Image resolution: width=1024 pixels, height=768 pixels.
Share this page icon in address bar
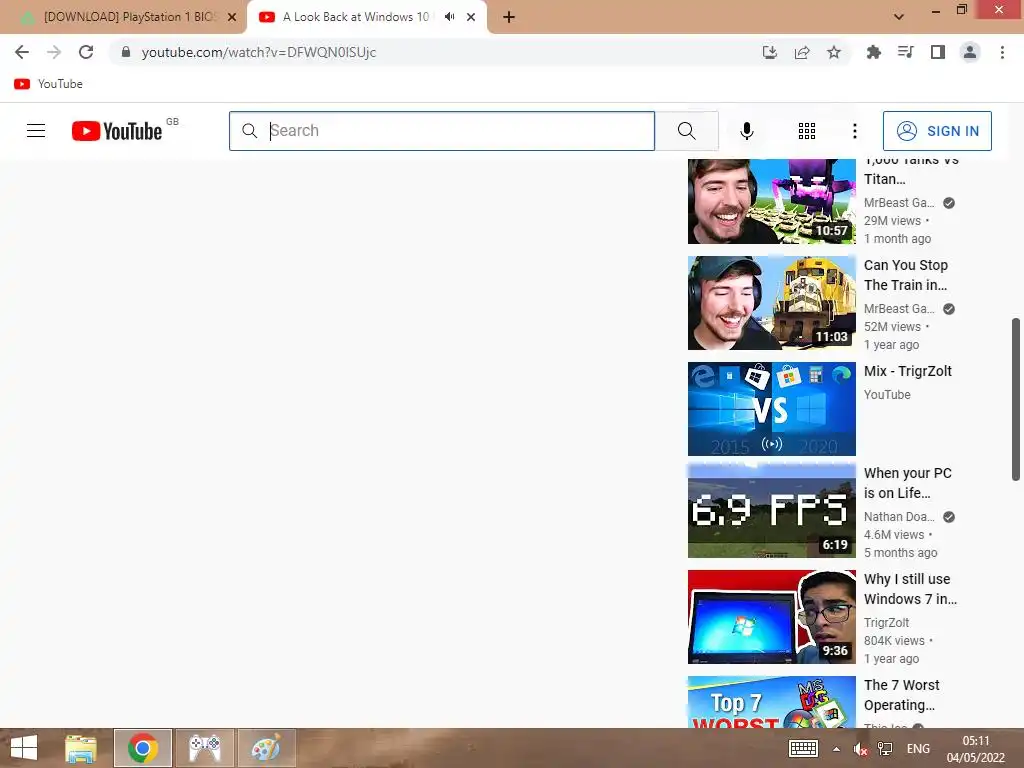[x=802, y=52]
